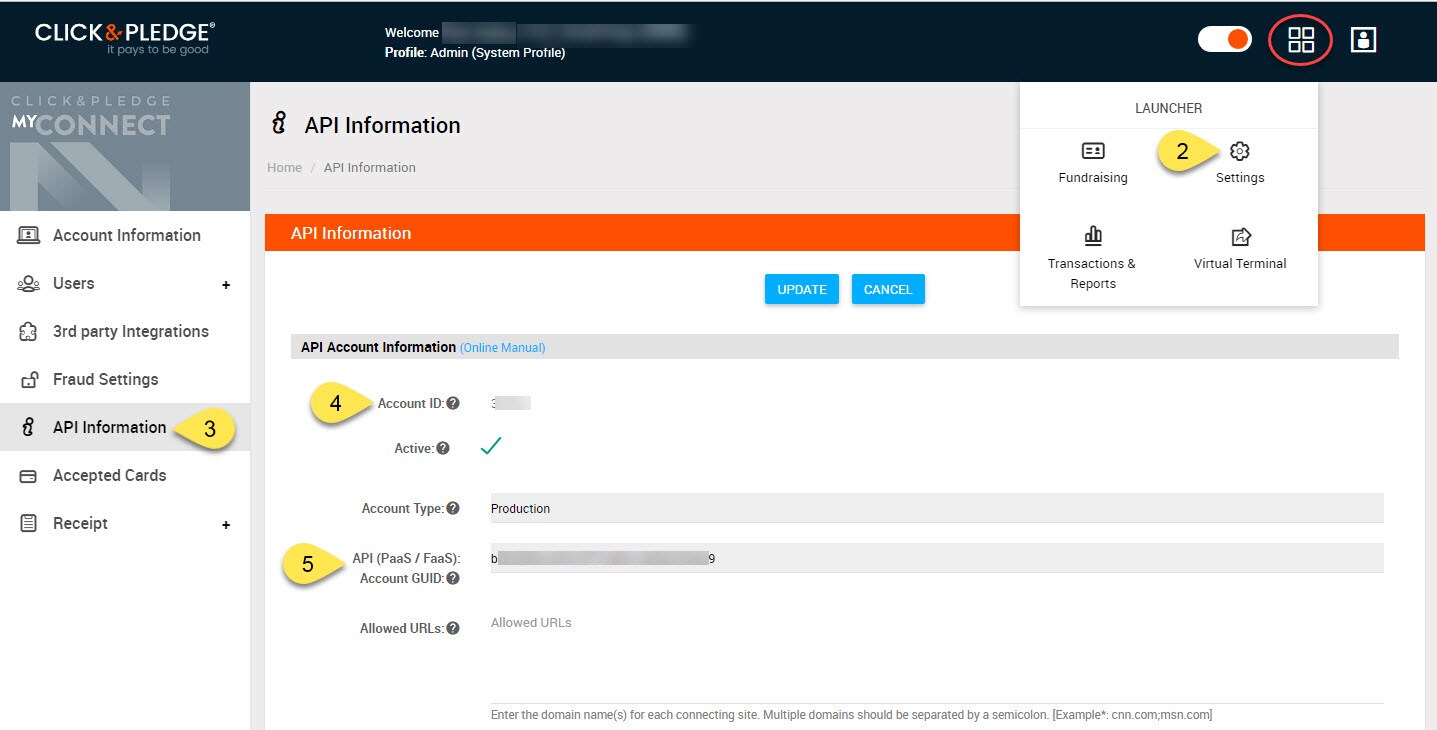Click the UPDATE button

[802, 289]
